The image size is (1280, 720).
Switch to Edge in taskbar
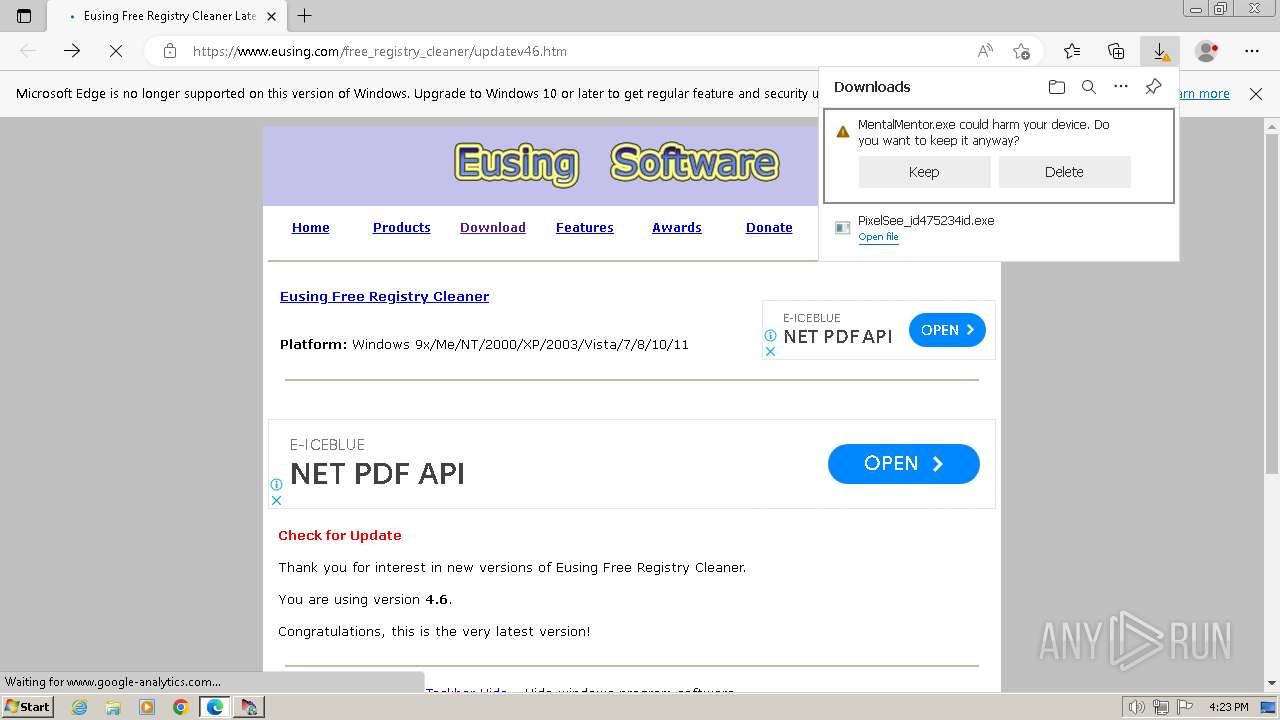[215, 707]
